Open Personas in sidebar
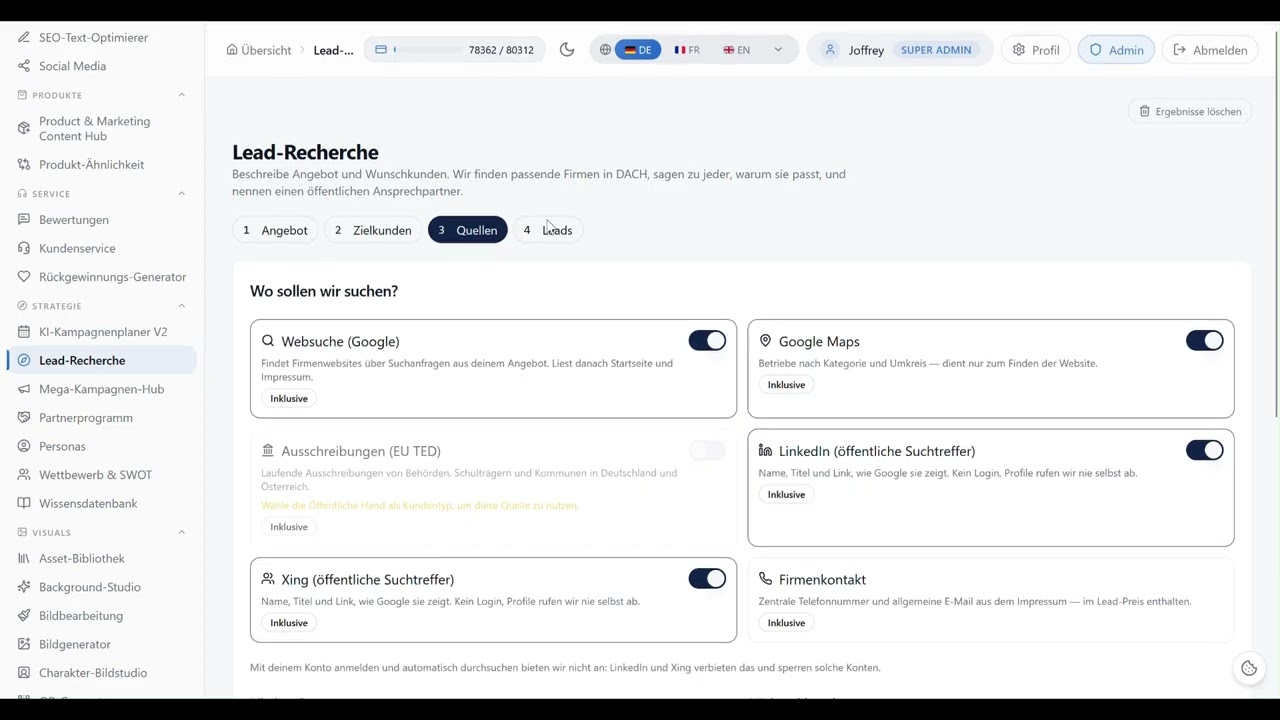Screen dimensions: 1280x720 [x=62, y=446]
